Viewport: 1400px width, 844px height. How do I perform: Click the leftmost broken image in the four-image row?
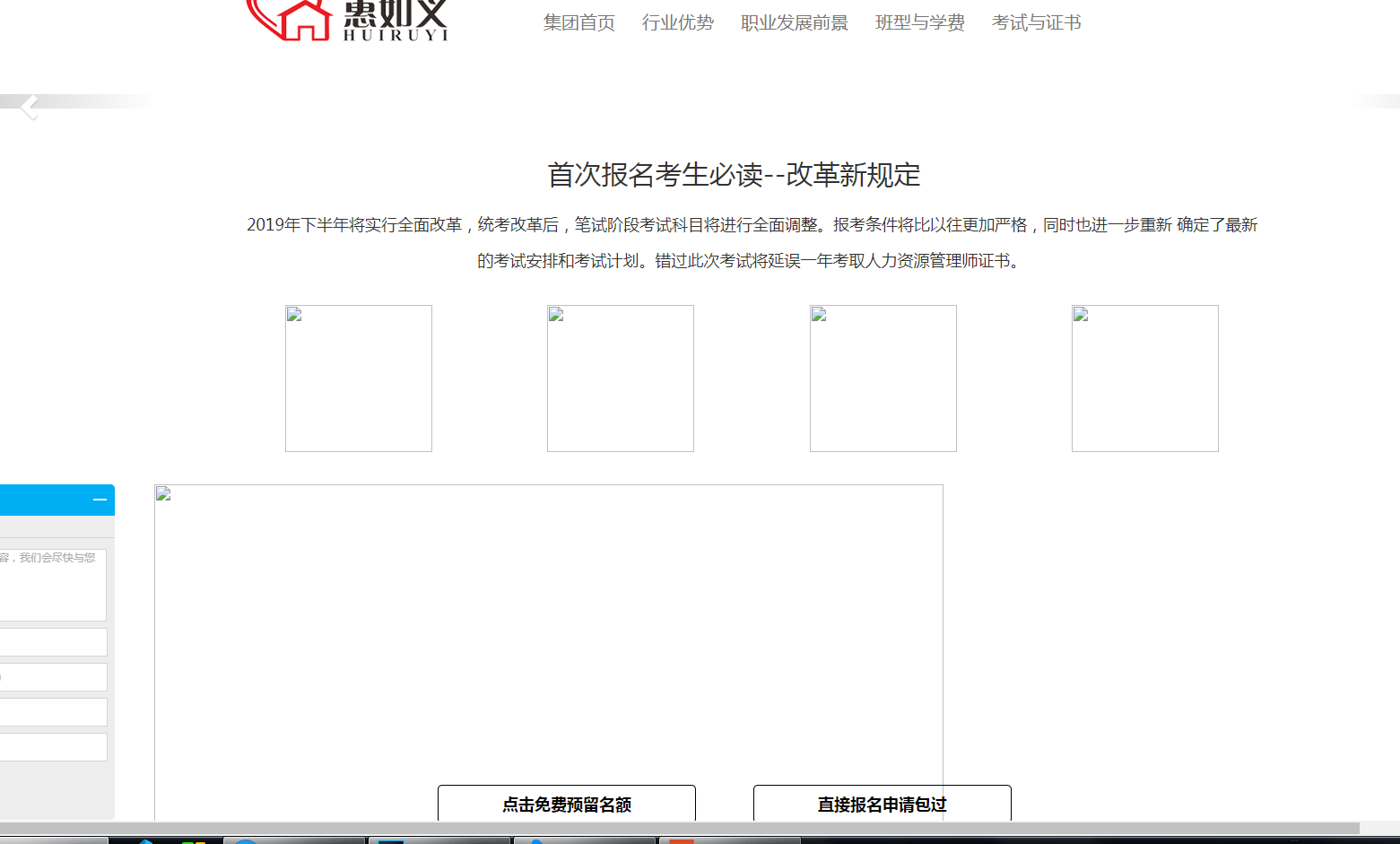(x=359, y=378)
